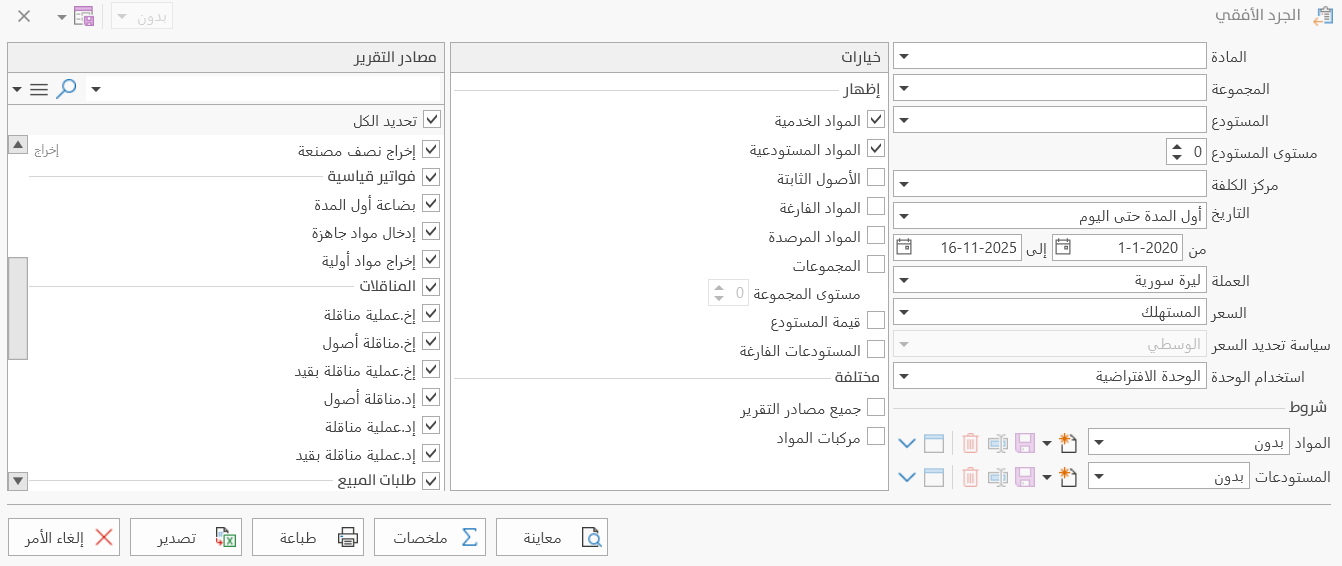The width and height of the screenshot is (1342, 566).
Task: Open arrow beside hamburger icon in sources toolbar
Action: pyautogui.click(x=17, y=89)
